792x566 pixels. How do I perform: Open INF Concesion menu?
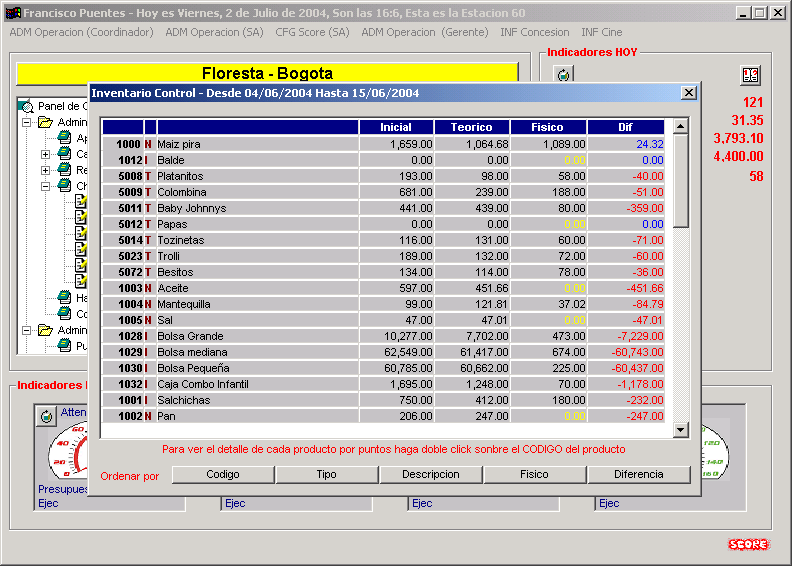coord(534,32)
